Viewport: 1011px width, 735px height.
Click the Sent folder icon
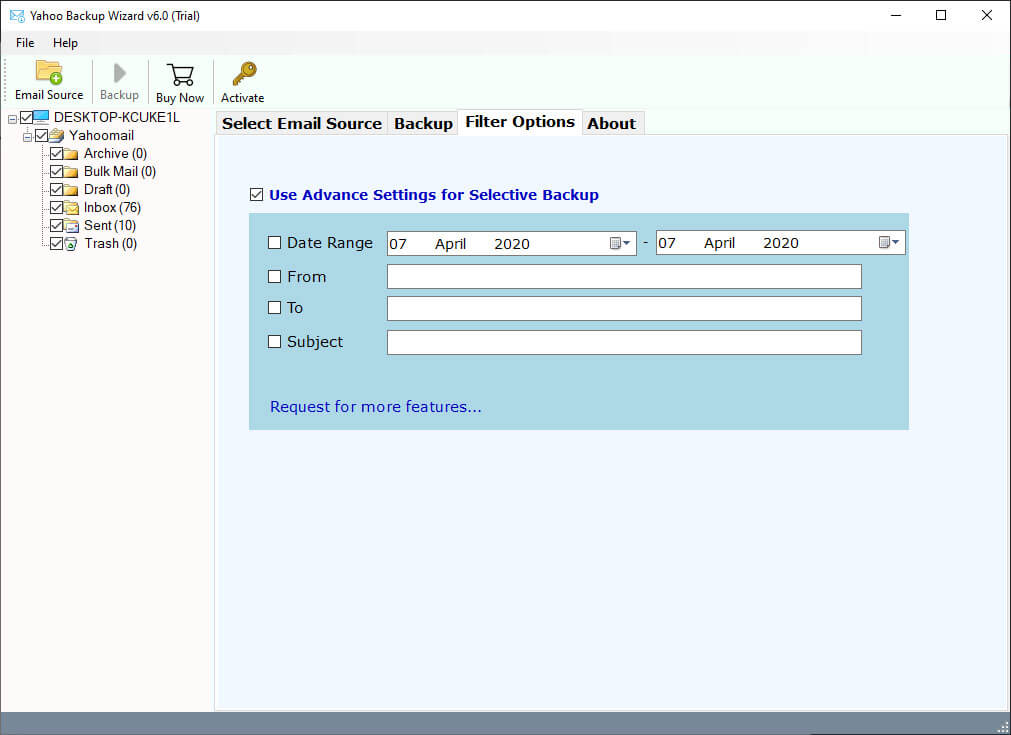click(x=72, y=226)
